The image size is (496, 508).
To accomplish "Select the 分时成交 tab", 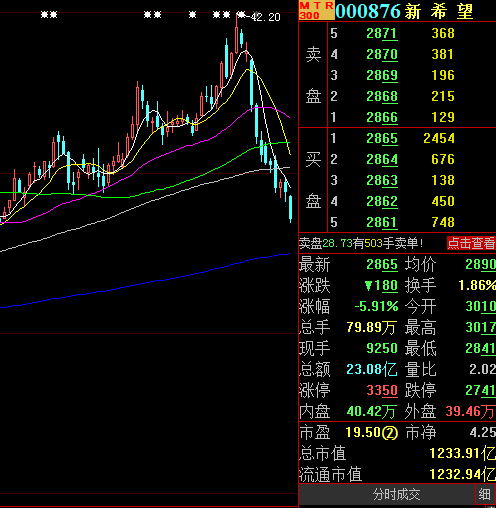I will click(396, 494).
